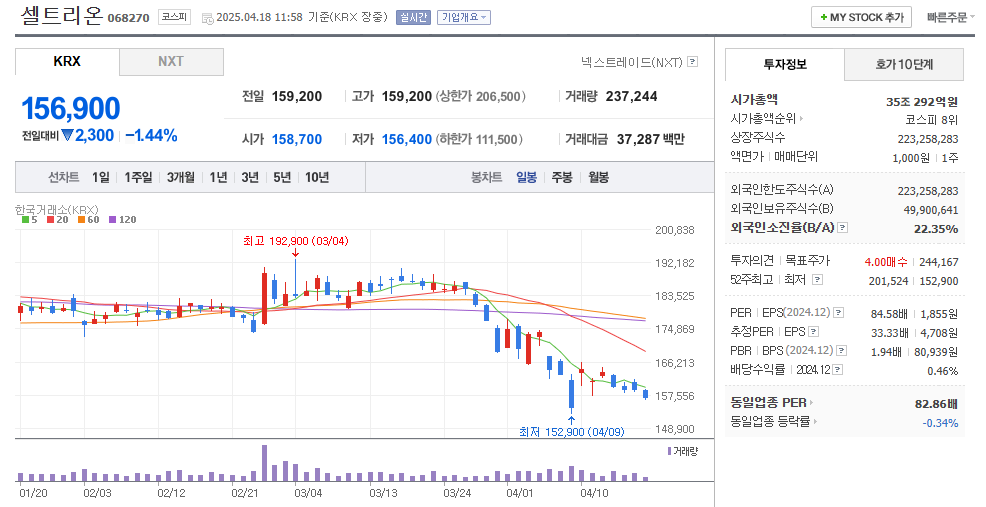Screen dimensions: 986x507
Task: Click help icon next to 52주최고 최저
Action: [817, 279]
